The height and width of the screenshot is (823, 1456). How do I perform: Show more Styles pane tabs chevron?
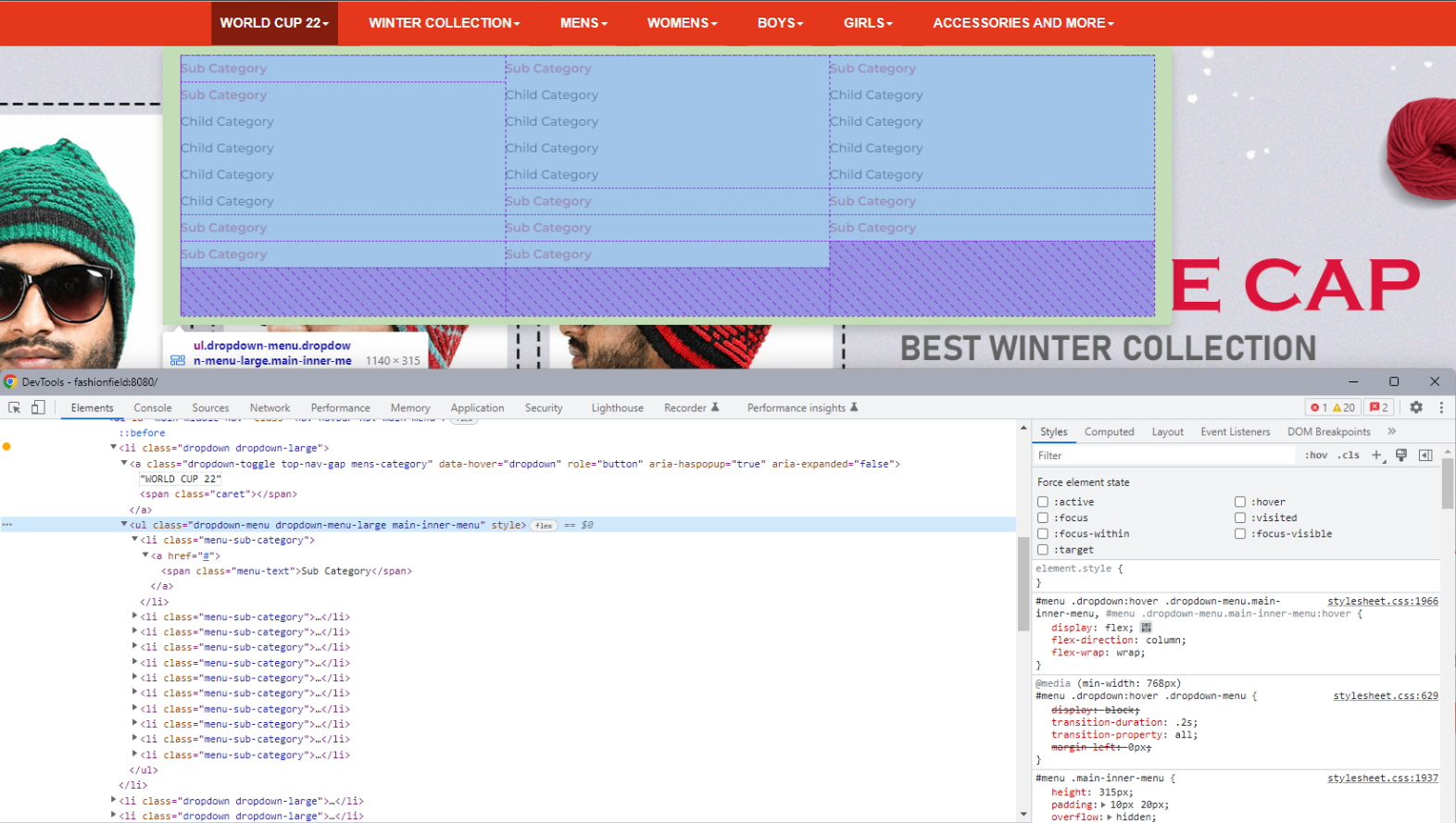pos(1391,431)
